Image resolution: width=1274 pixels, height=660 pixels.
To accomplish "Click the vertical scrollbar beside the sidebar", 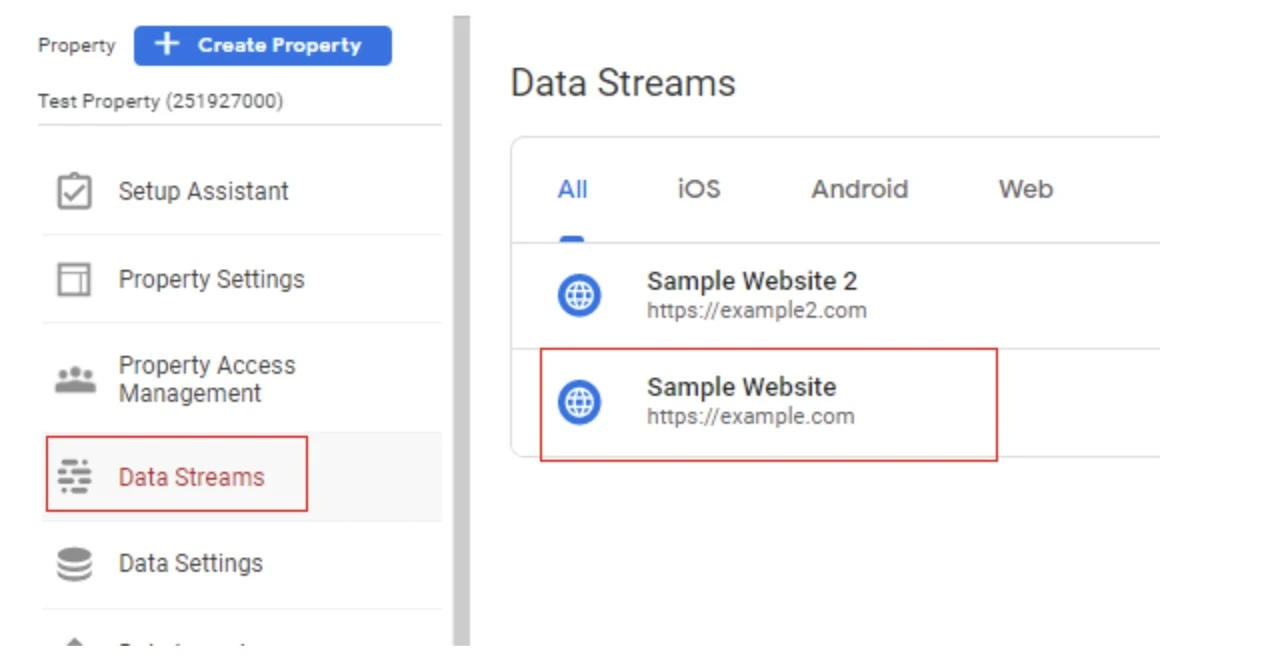I will pyautogui.click(x=459, y=330).
